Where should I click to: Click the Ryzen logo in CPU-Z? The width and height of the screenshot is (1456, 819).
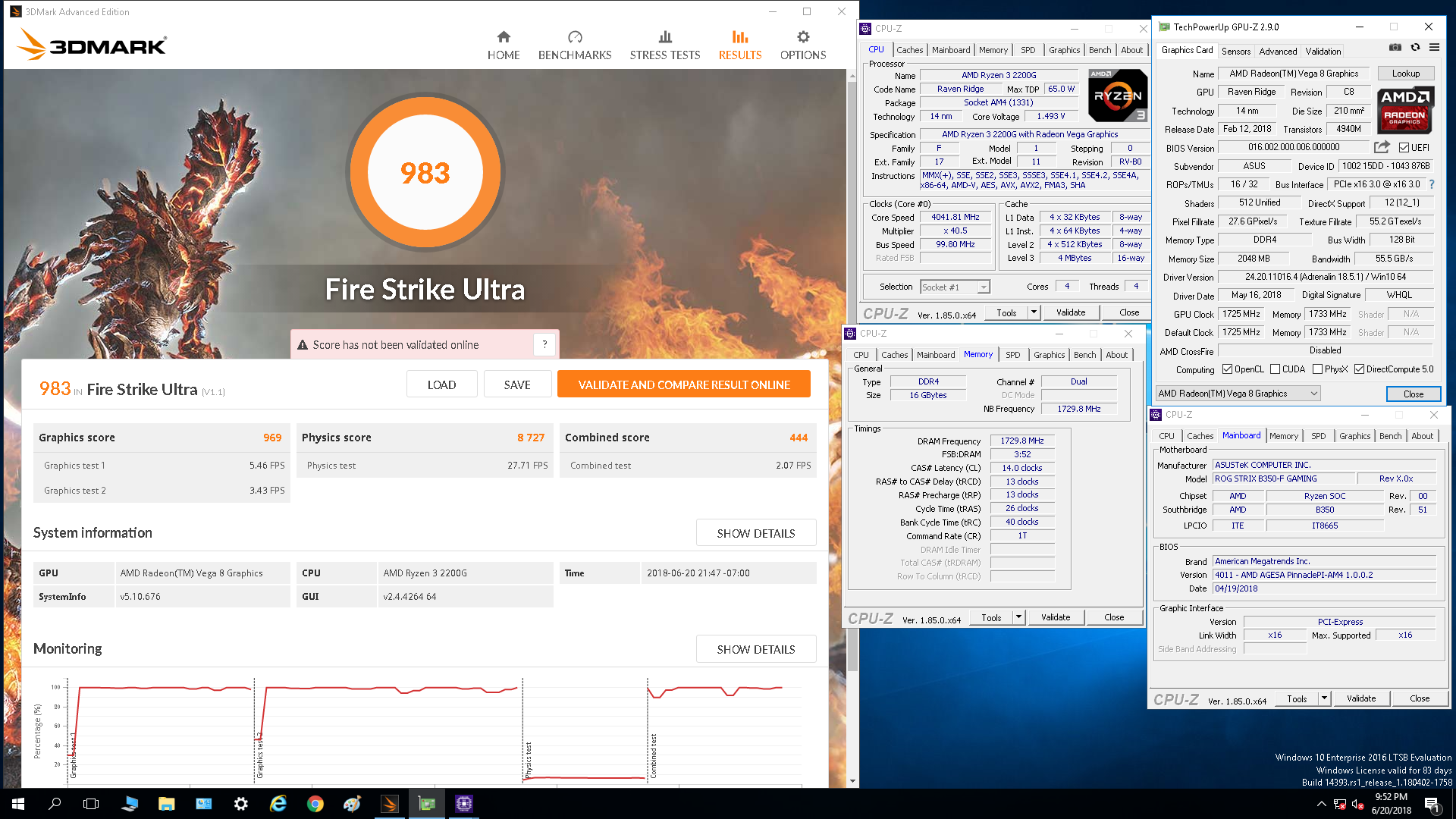coord(1118,96)
